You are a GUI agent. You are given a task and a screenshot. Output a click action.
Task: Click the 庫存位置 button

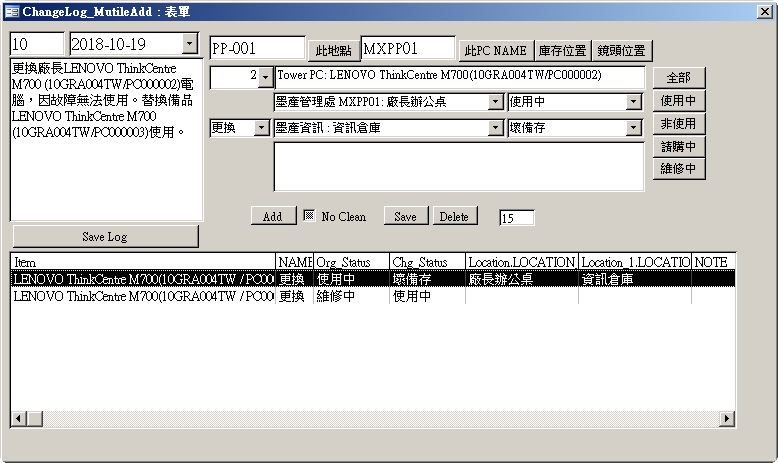click(x=563, y=51)
